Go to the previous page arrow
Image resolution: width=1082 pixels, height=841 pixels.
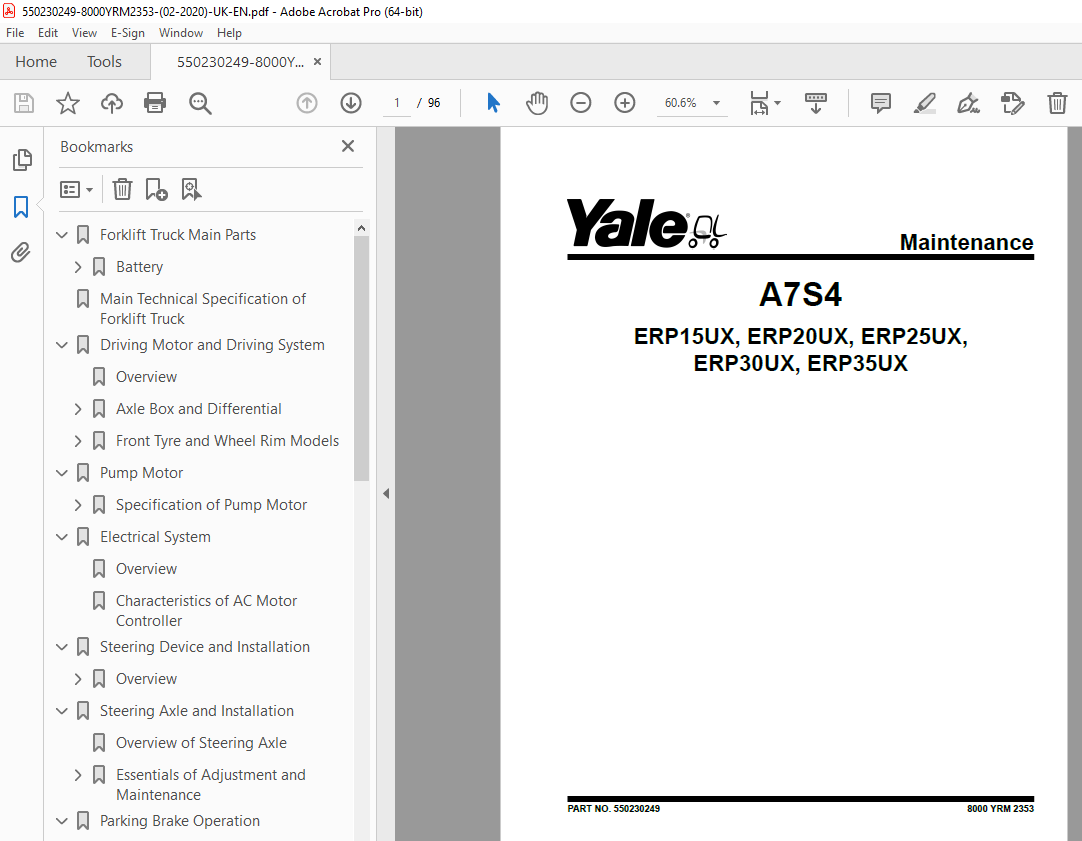pos(307,103)
